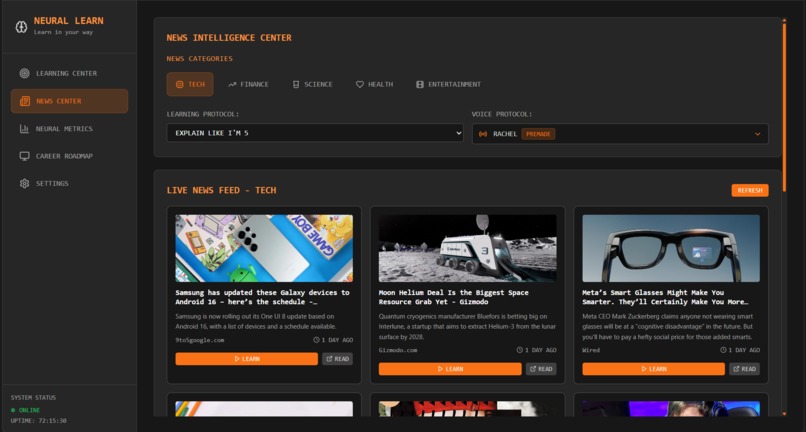Click the green online status dot
Image resolution: width=806 pixels, height=432 pixels.
tap(13, 410)
